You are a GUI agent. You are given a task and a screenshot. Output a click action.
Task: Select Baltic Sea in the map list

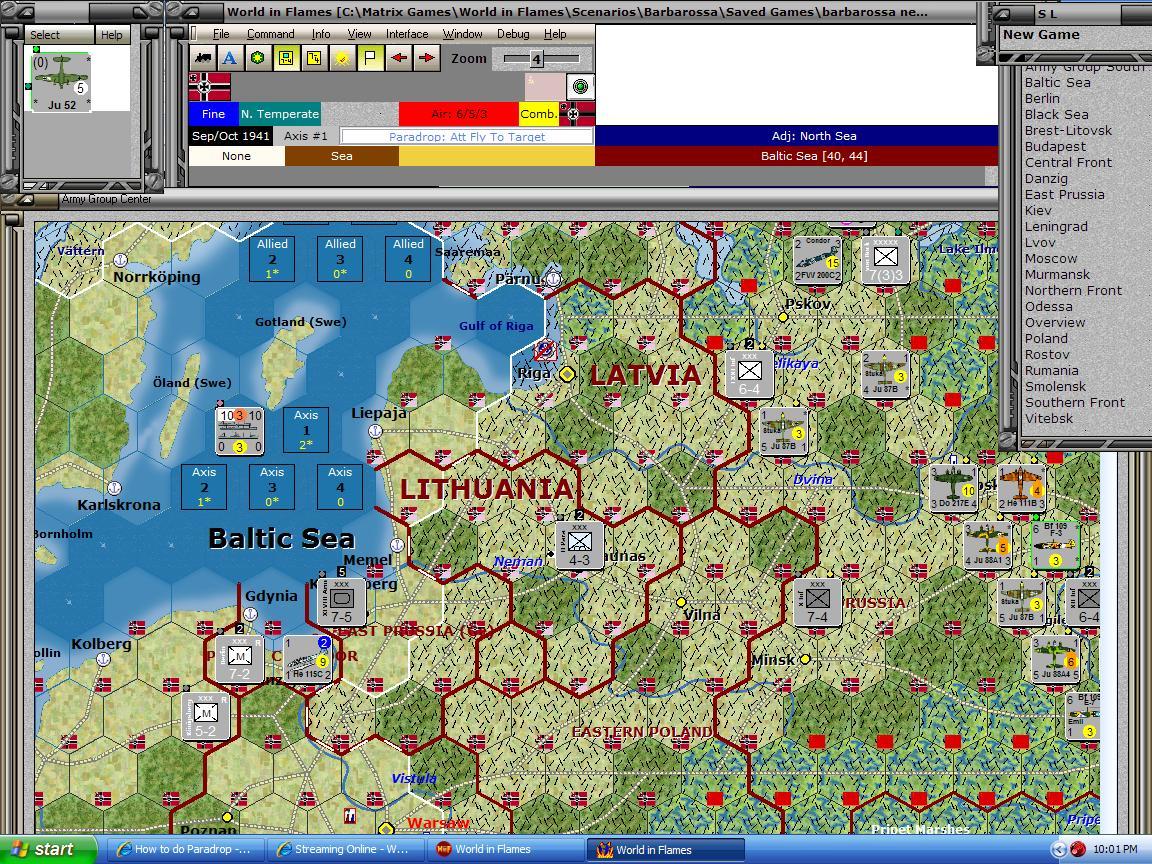pos(1057,82)
